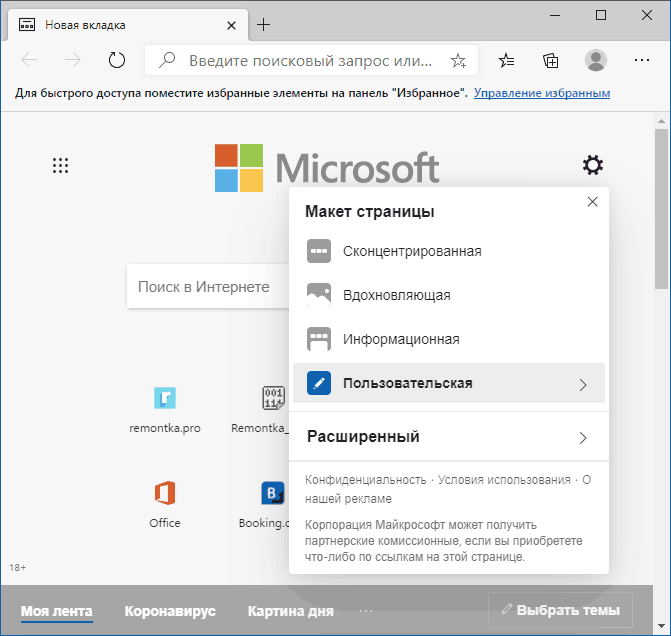
Task: Click the search magnifier in address bar
Action: coord(167,60)
